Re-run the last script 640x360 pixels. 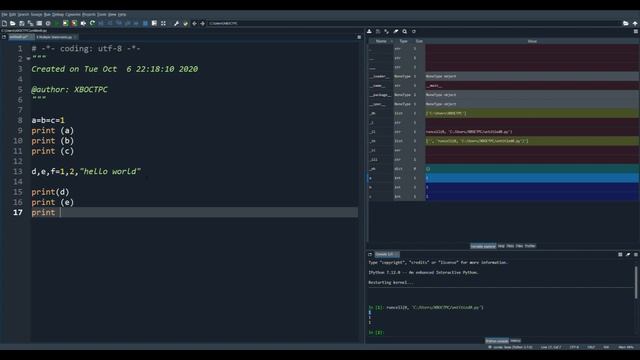[x=92, y=23]
